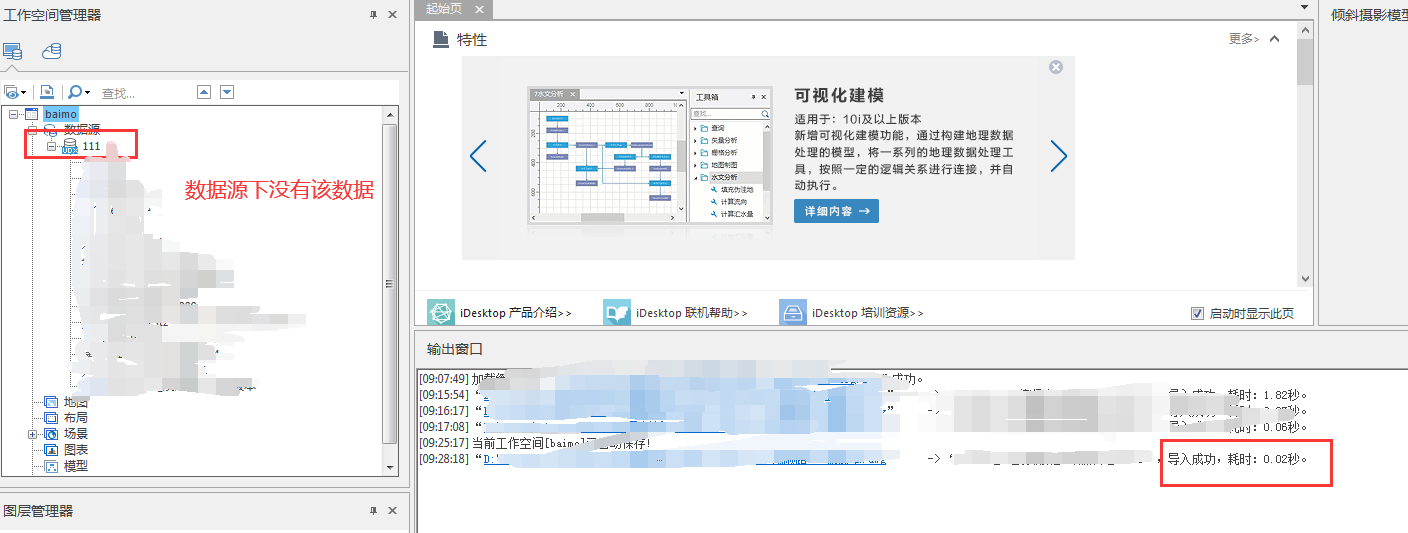
Task: Collapse the 数据源 tree node
Action: click(x=33, y=130)
